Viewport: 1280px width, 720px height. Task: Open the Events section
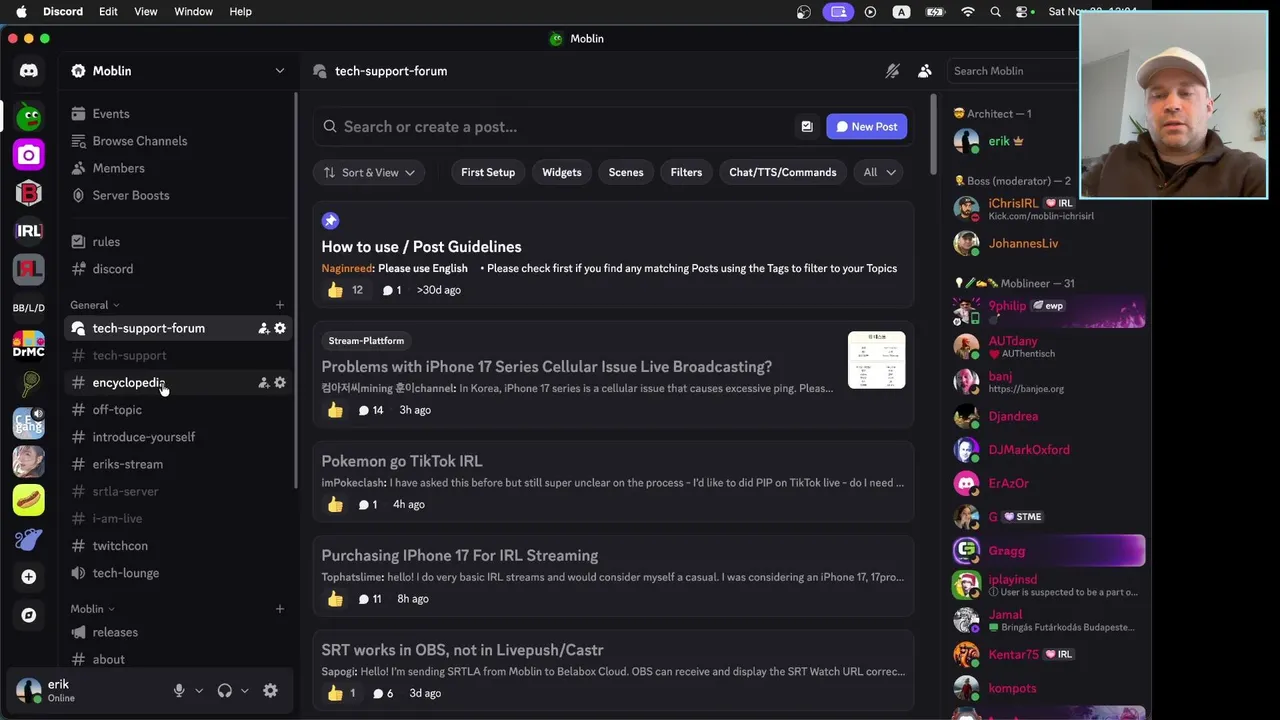[x=178, y=114]
